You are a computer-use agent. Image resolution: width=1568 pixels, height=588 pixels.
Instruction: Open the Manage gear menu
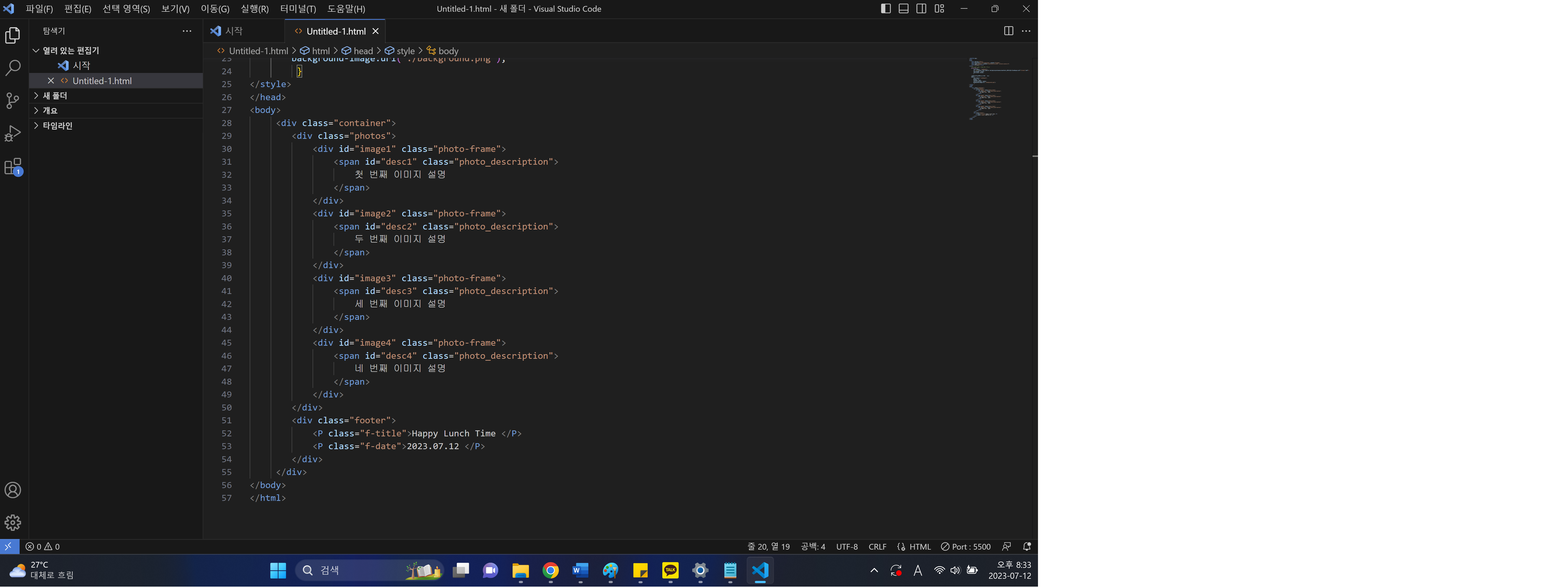point(13,523)
